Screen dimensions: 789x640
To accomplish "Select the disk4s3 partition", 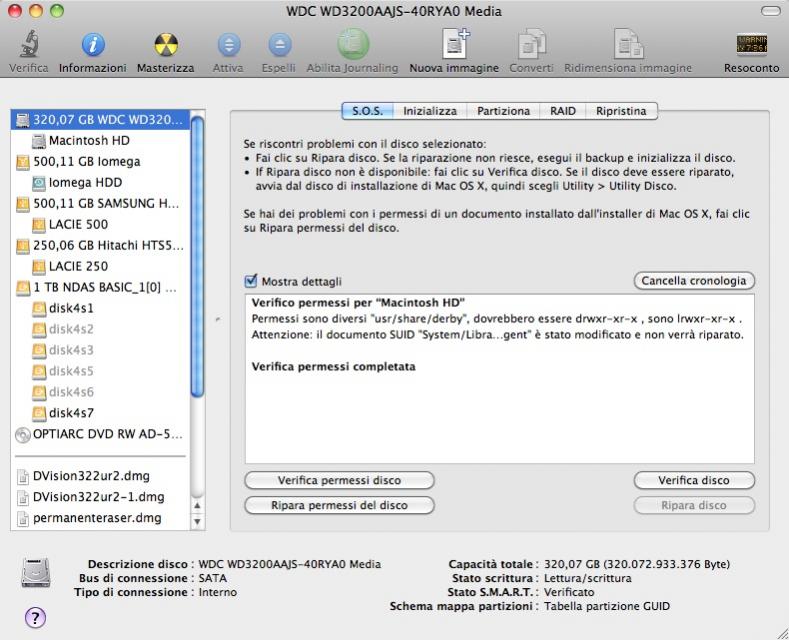I will pos(100,350).
